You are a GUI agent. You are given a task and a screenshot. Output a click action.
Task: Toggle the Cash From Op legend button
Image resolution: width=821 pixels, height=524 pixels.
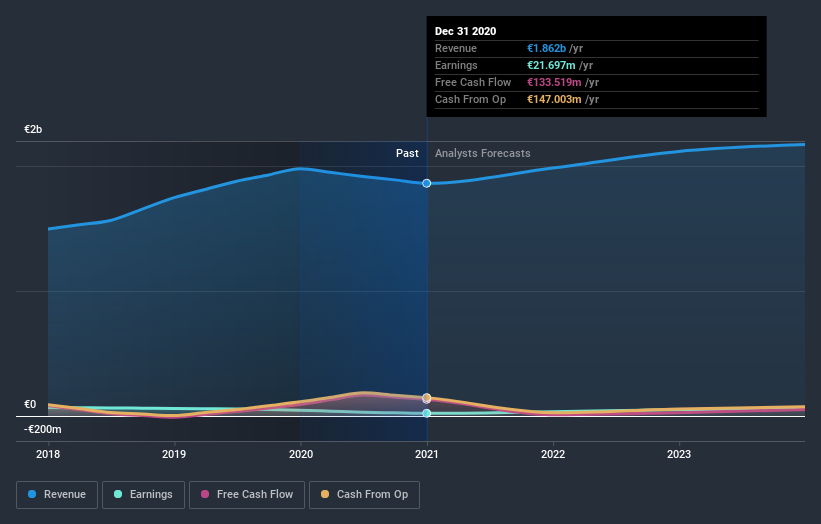pos(364,495)
